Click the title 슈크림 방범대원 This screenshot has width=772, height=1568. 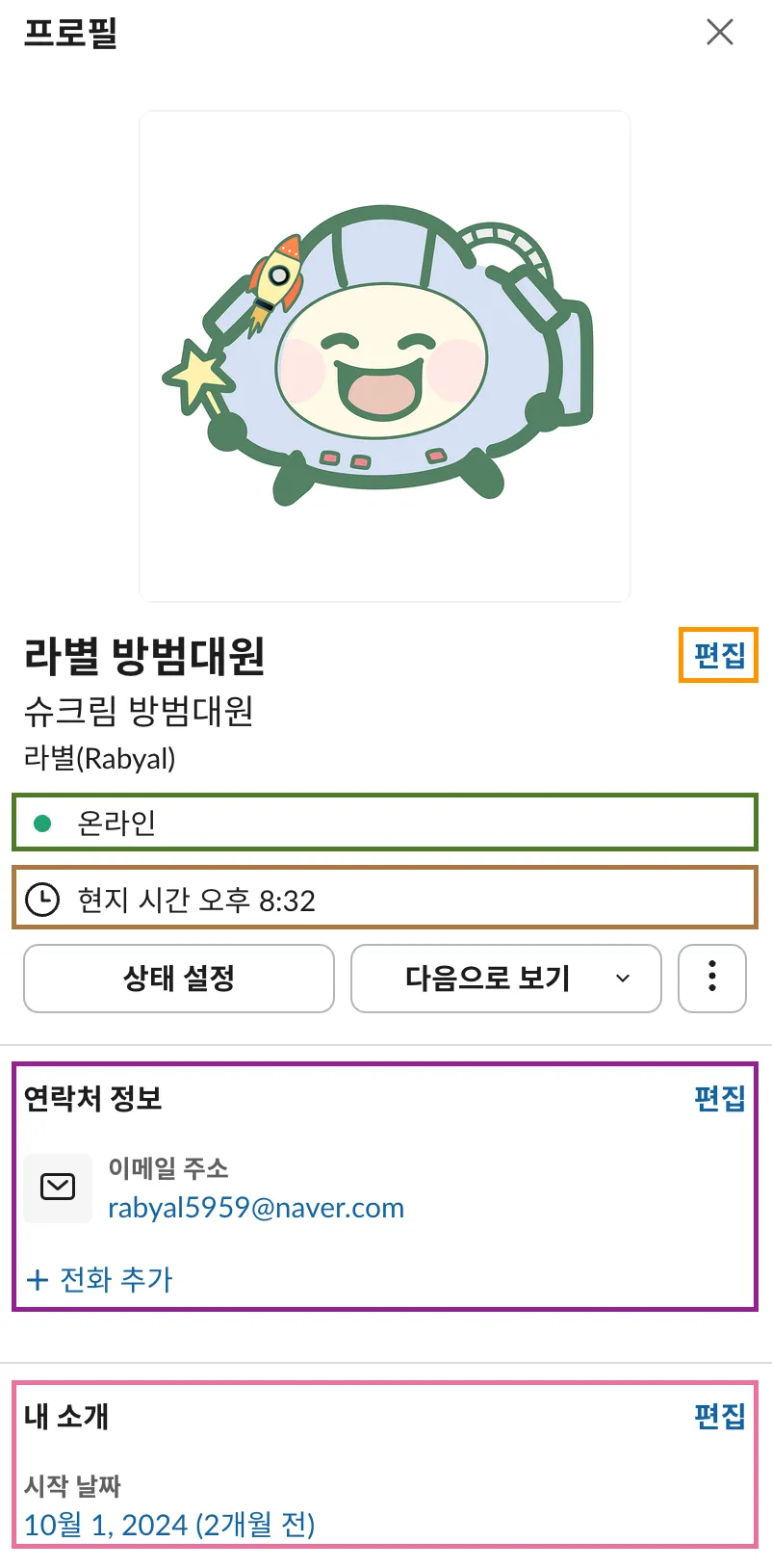(139, 711)
